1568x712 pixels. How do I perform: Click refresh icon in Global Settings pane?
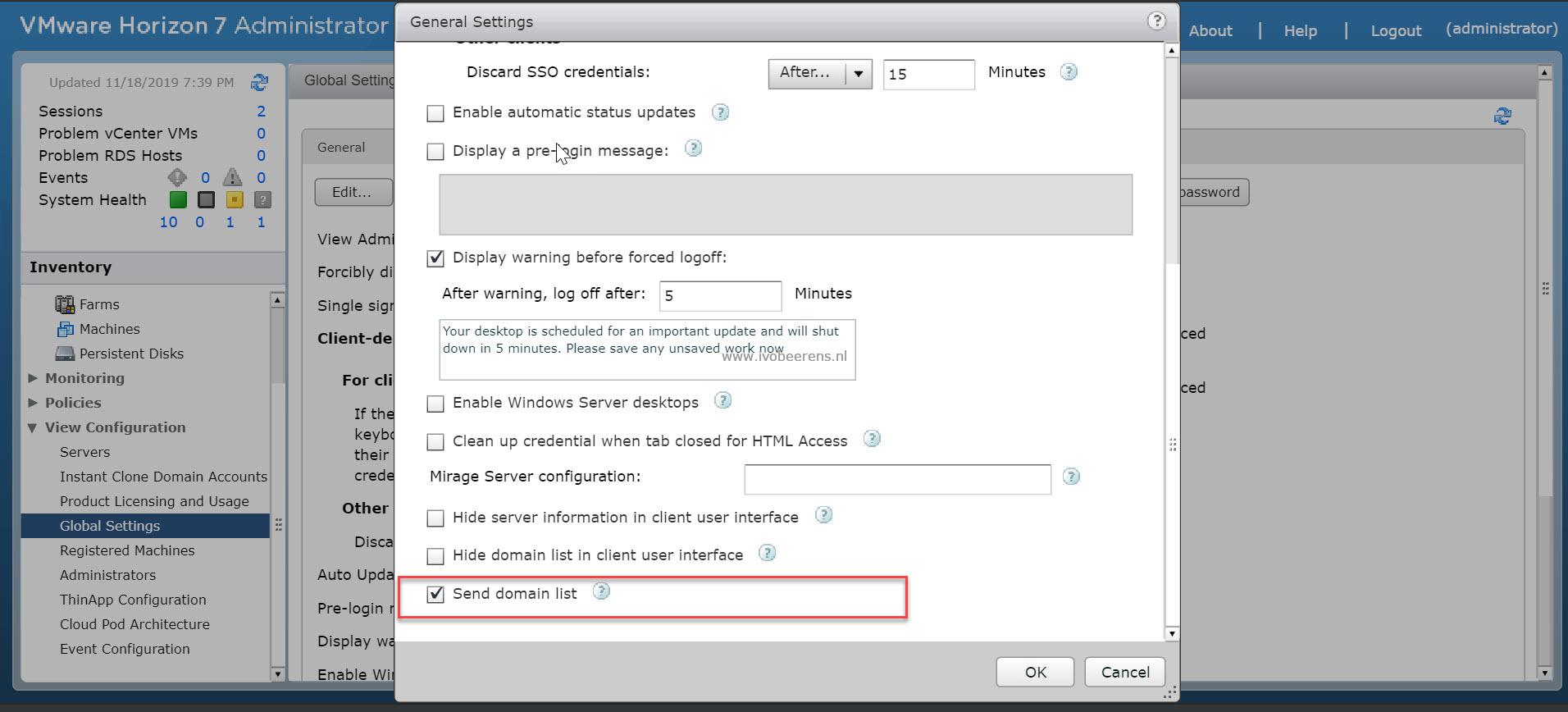click(1502, 116)
